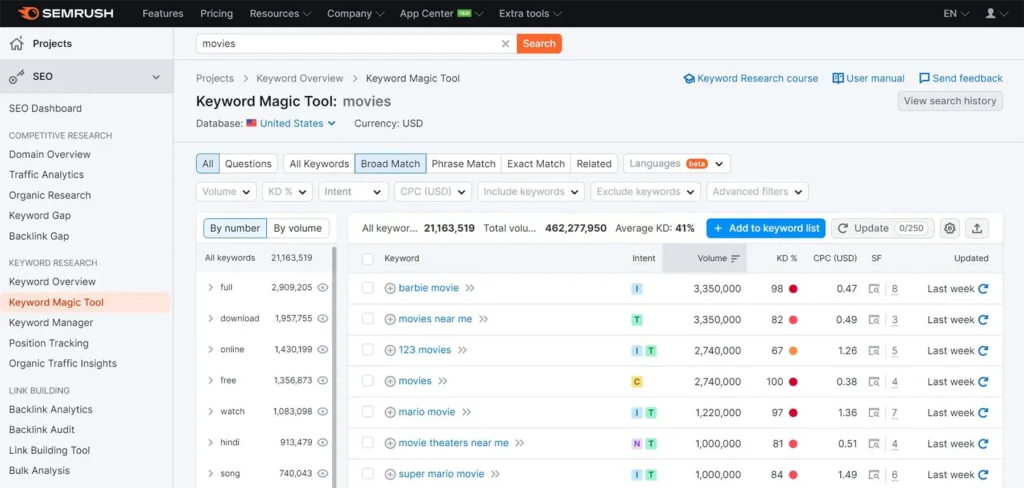Image resolution: width=1024 pixels, height=488 pixels.
Task: Open the Volume filter dropdown
Action: click(x=226, y=192)
